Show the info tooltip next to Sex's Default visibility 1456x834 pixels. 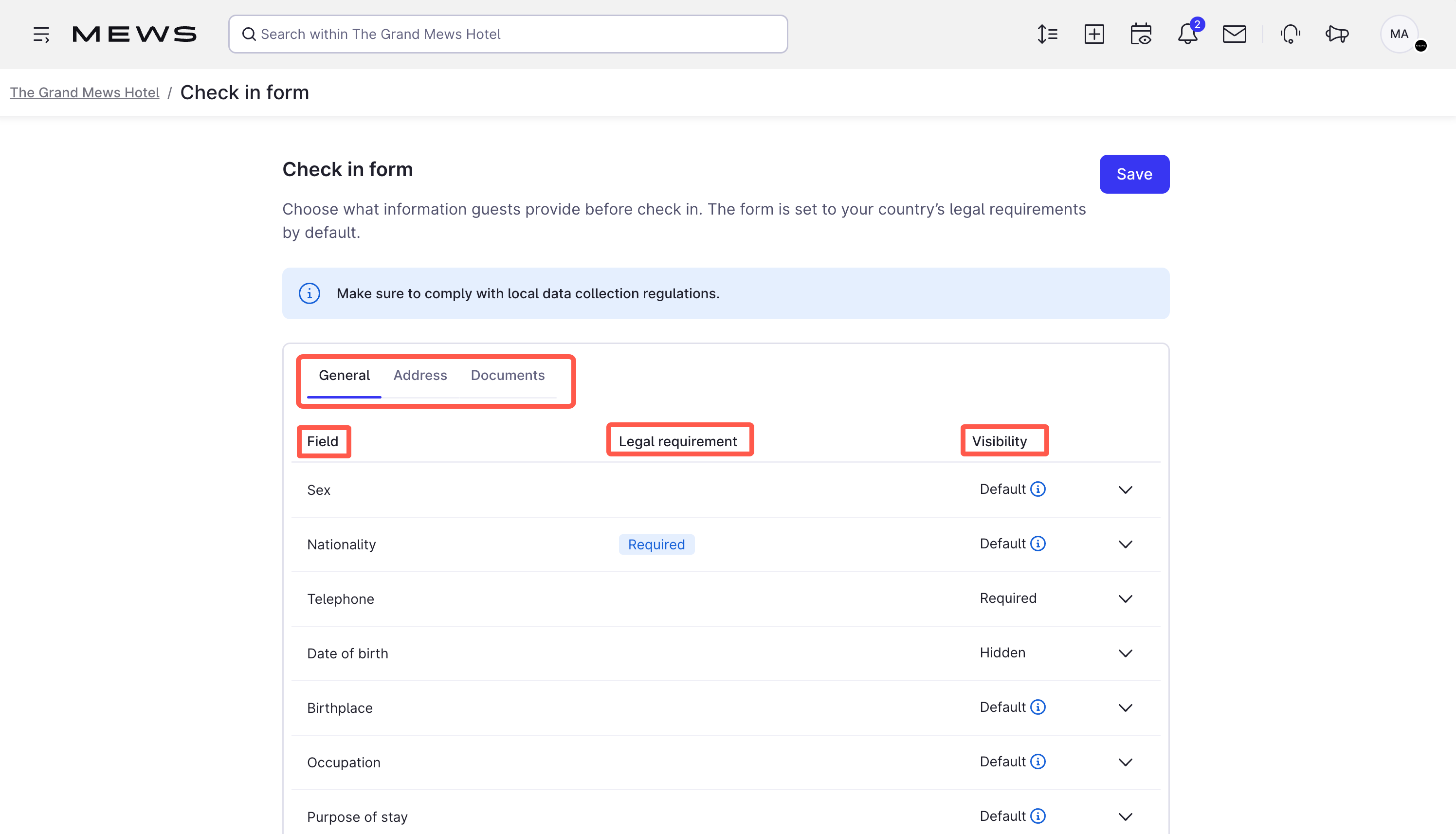1037,489
